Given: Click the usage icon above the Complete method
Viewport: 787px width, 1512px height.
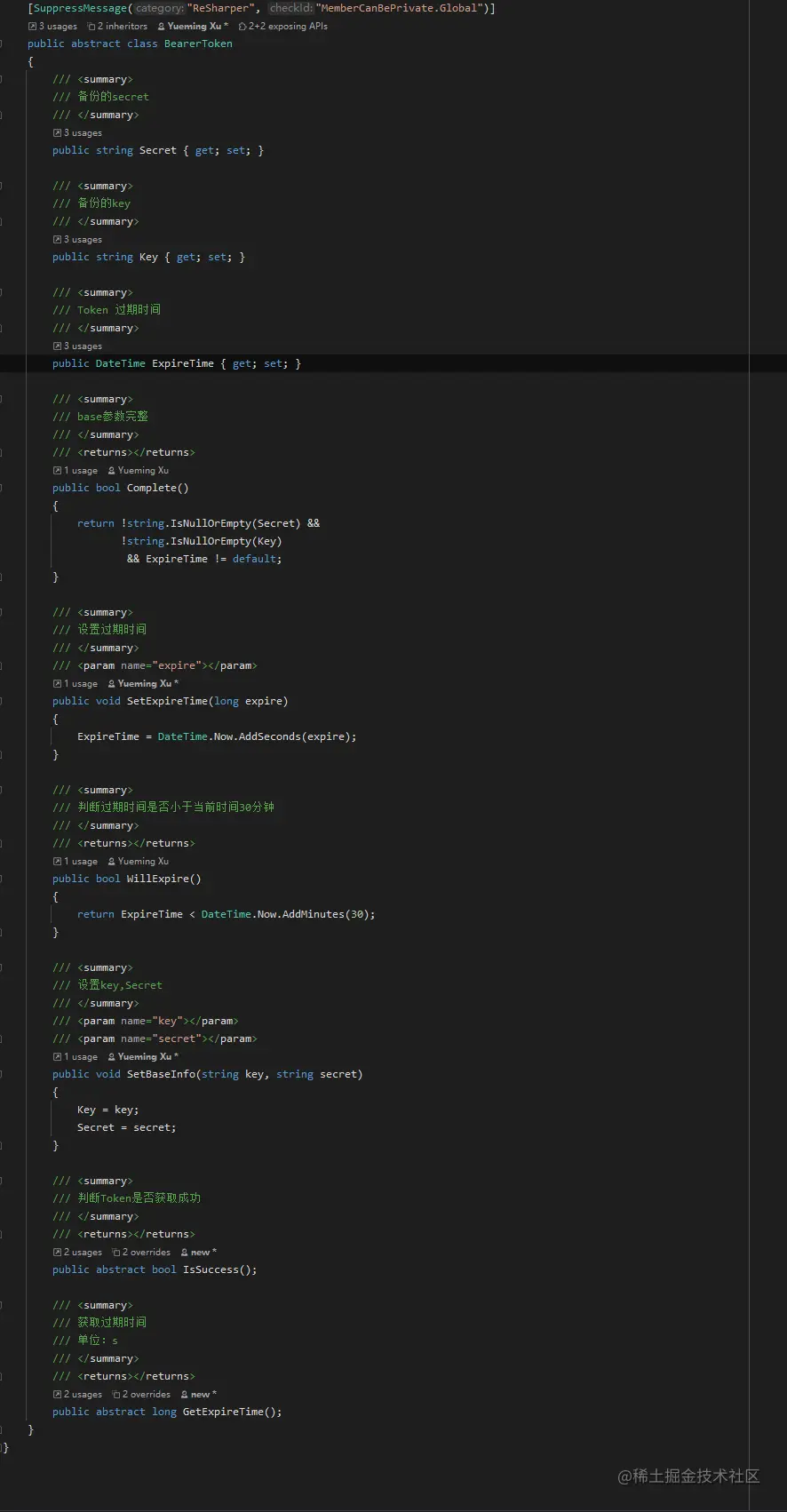Looking at the screenshot, I should pyautogui.click(x=58, y=471).
